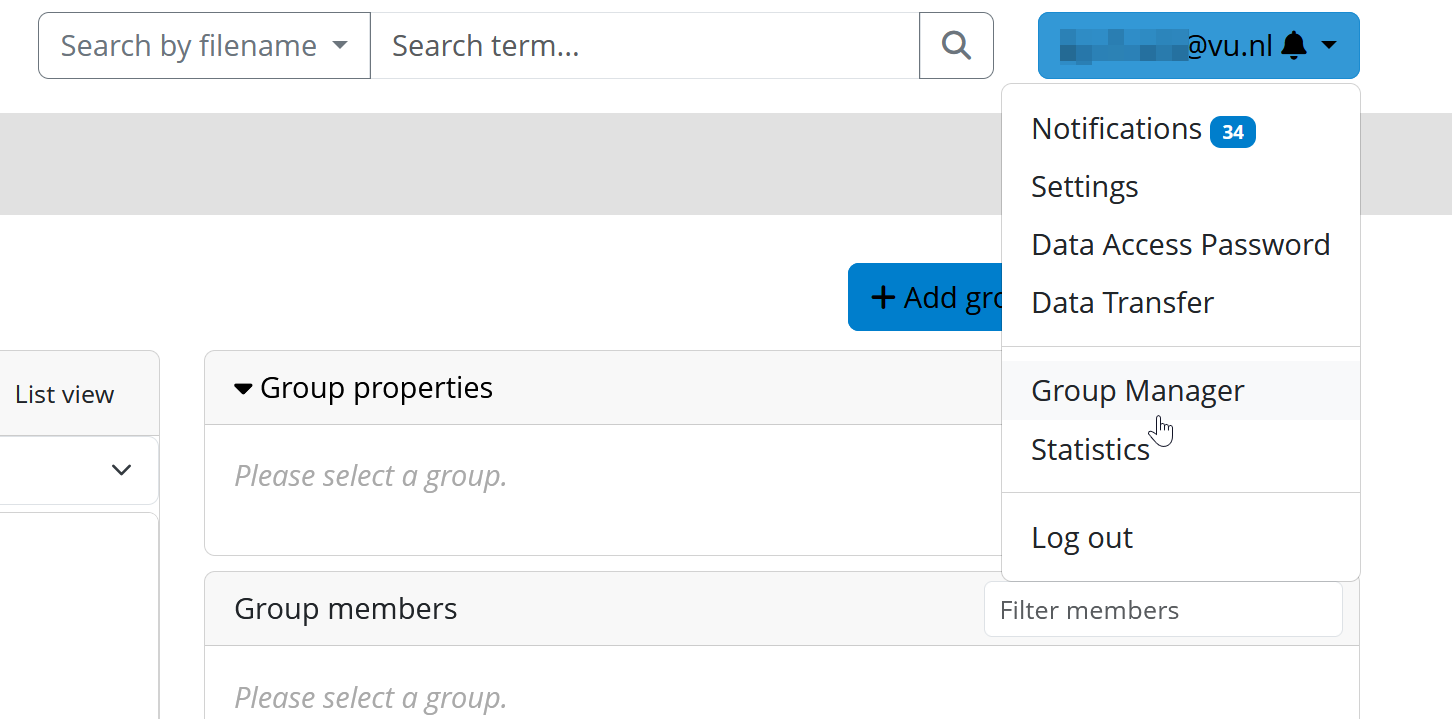Screen dimensions: 1452x719
Task: Select Settings in the account menu
Action: point(1084,187)
